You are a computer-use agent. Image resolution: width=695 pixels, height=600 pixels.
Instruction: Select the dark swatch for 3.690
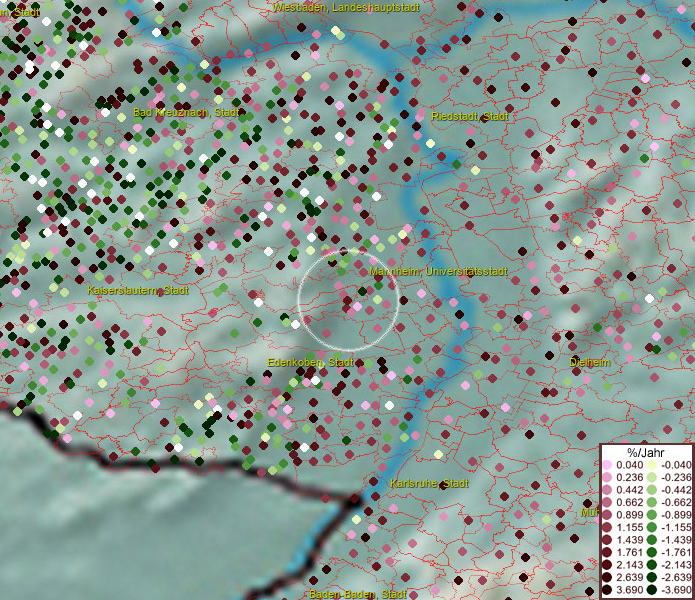tap(607, 590)
